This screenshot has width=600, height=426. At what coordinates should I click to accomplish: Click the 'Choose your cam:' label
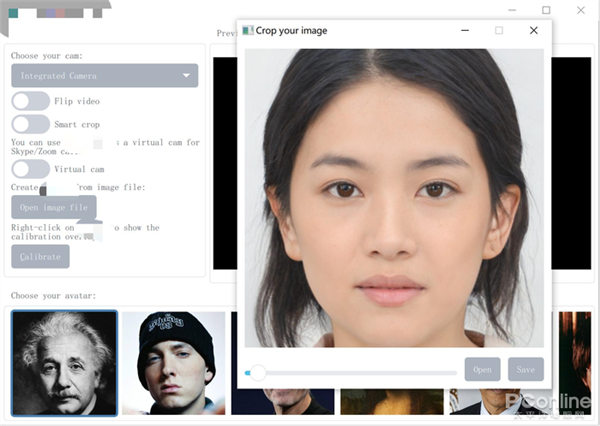click(47, 56)
